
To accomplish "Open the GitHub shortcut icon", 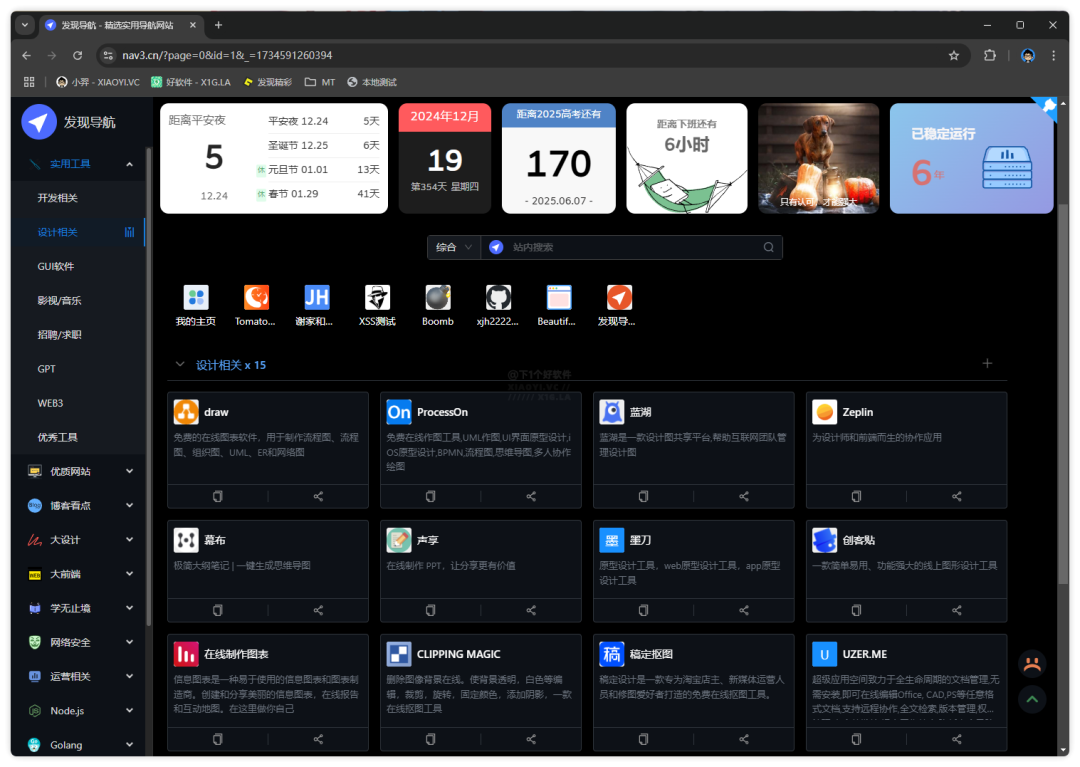I will (498, 297).
